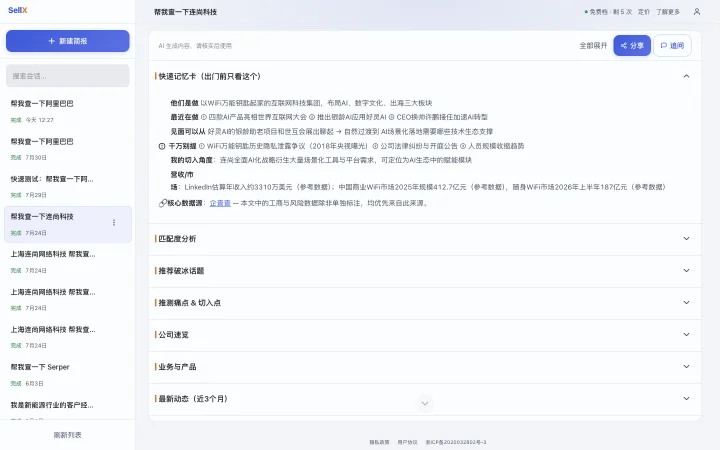Open the 用户协议 footer link
720x450 pixels.
tap(407, 442)
